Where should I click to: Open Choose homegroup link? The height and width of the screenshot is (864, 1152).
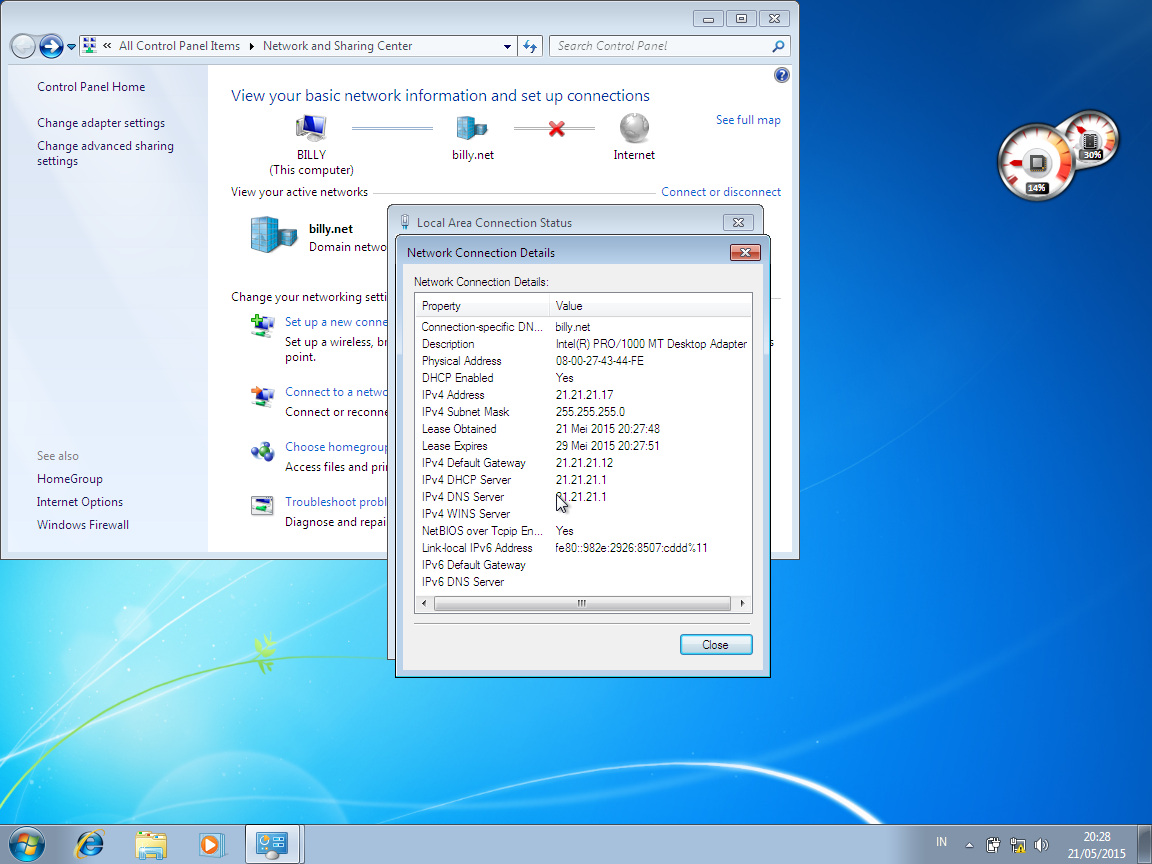pos(336,447)
